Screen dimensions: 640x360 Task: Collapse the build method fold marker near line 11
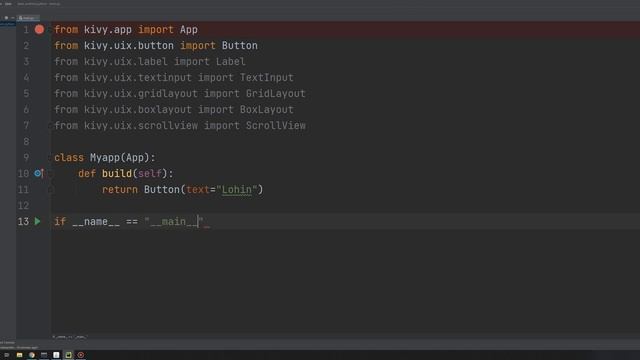pyautogui.click(x=51, y=190)
